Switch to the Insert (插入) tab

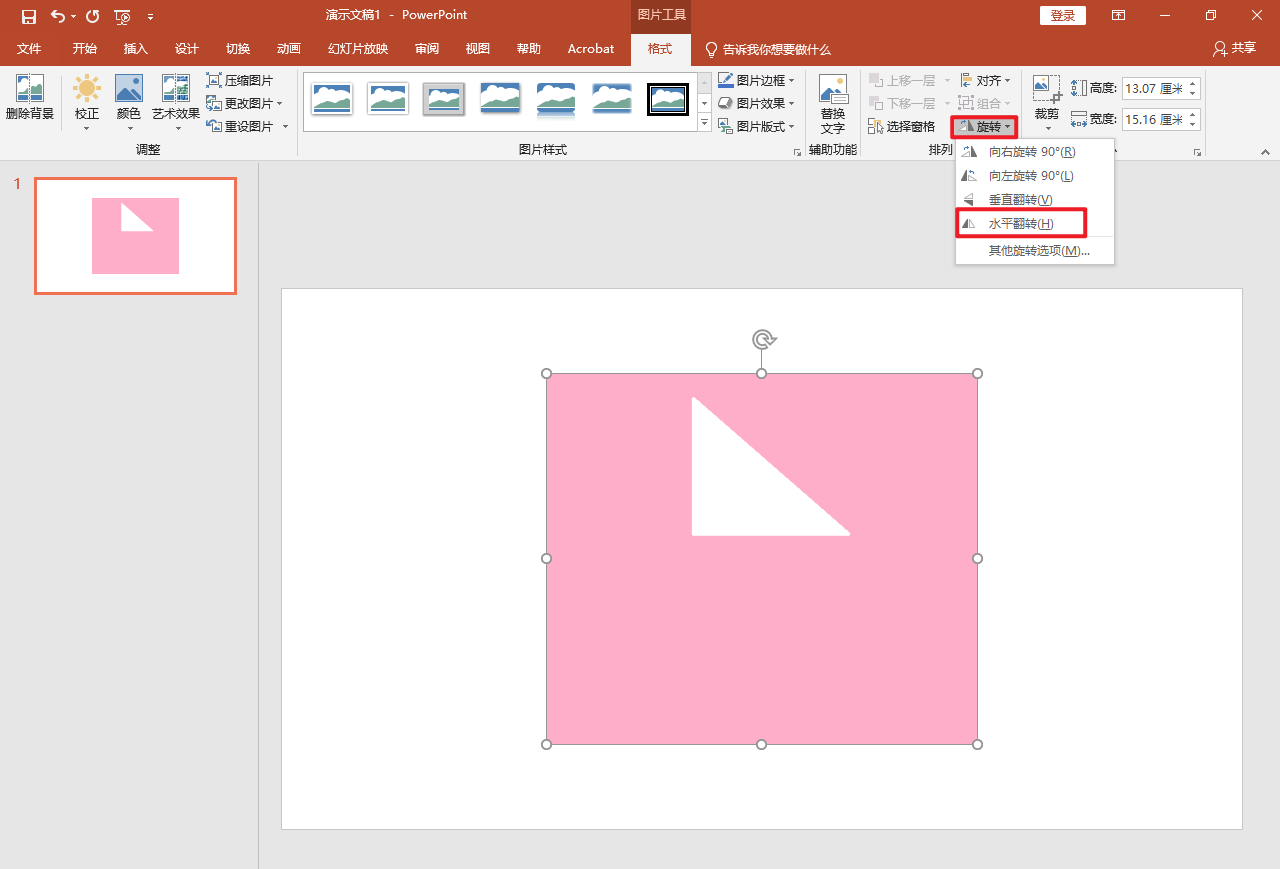[136, 49]
